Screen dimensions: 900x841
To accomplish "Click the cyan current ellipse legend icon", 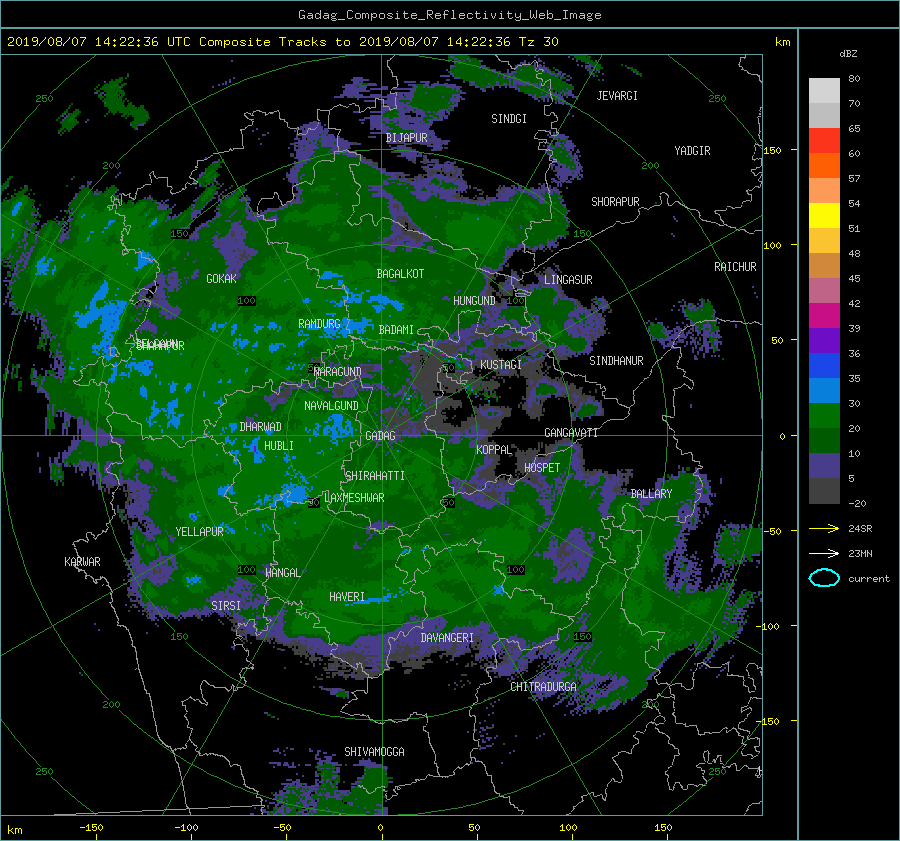I will (x=824, y=578).
